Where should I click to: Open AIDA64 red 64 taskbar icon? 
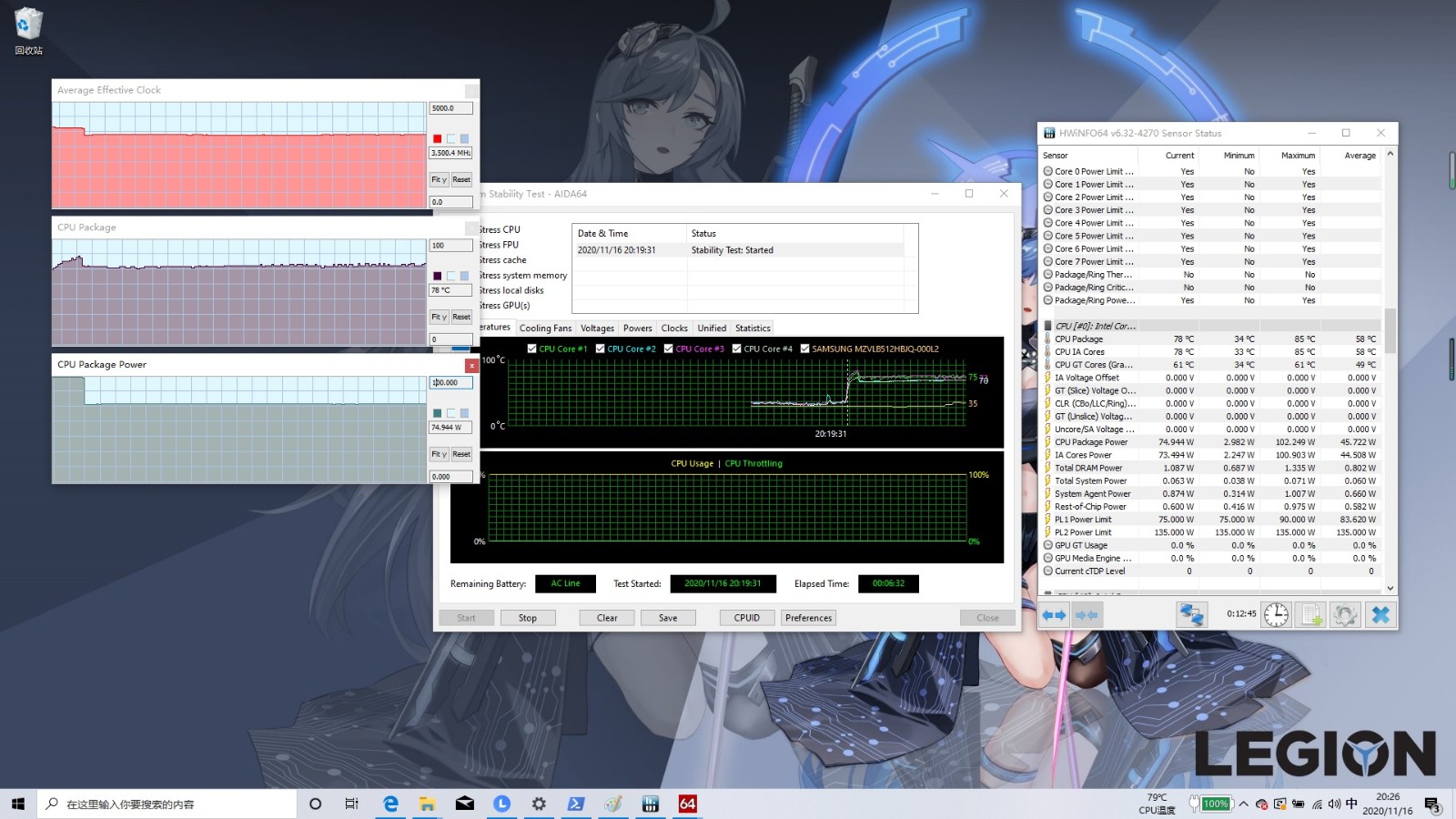coord(687,804)
